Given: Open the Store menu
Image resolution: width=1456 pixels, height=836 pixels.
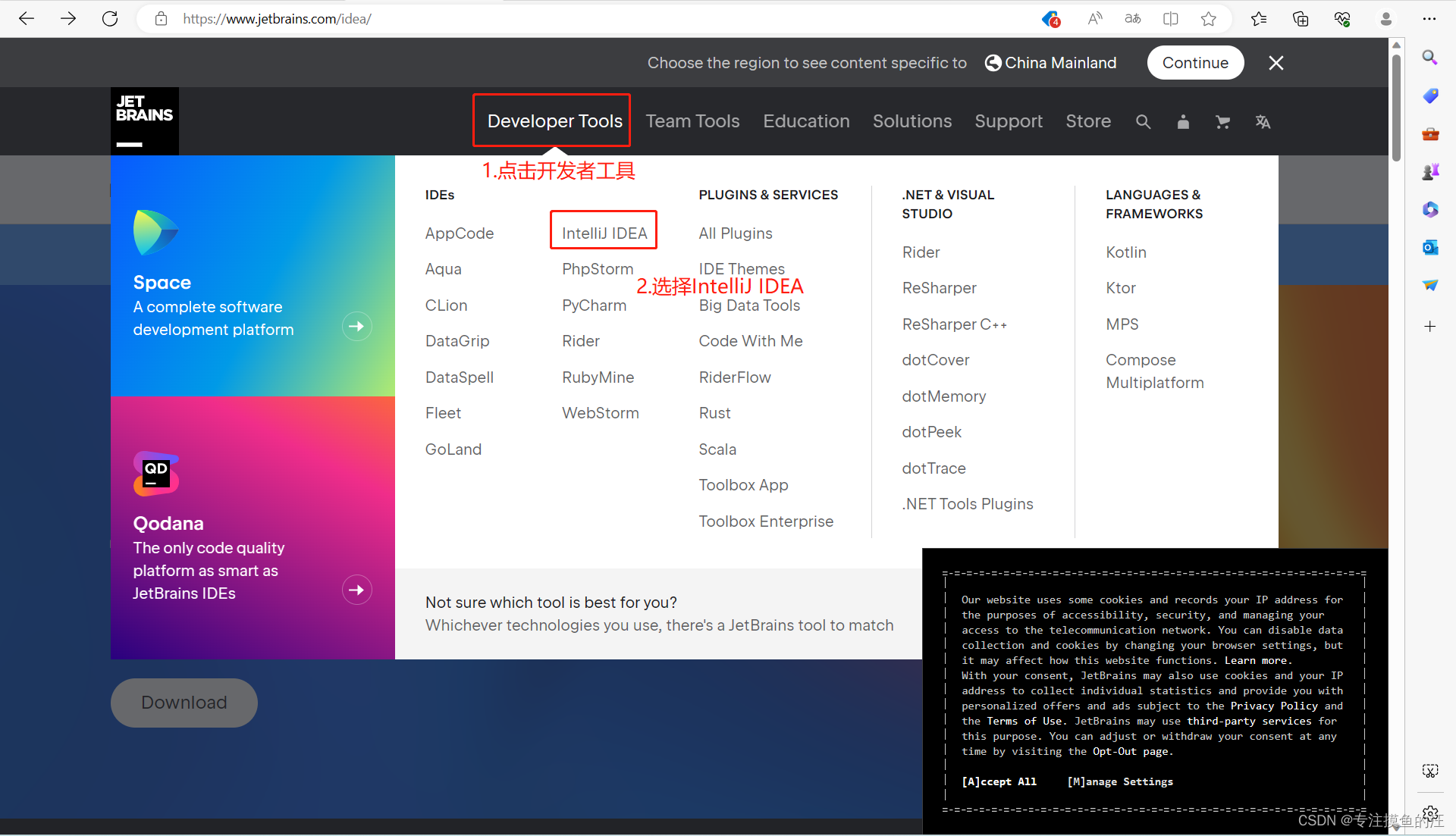Looking at the screenshot, I should (x=1088, y=121).
